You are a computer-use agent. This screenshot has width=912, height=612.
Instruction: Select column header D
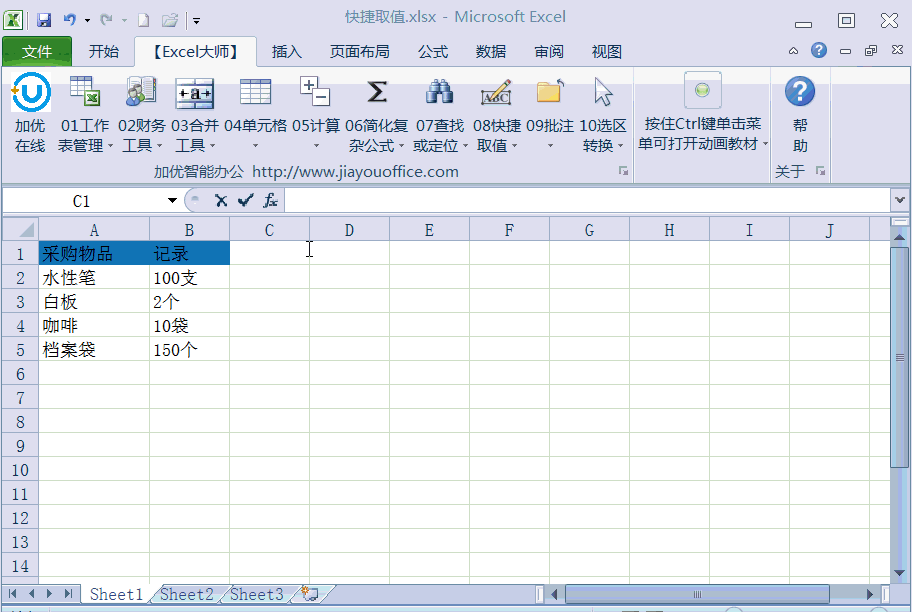pos(349,230)
